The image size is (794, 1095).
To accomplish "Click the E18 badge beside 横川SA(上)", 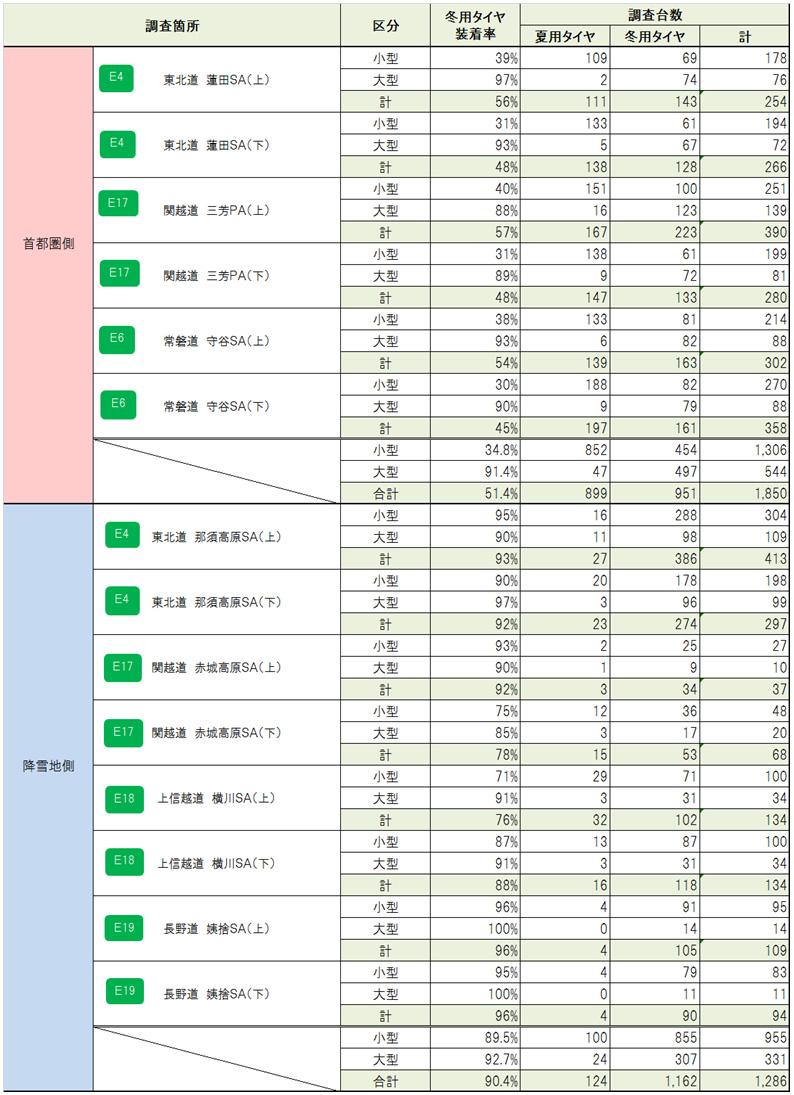I will 123,797.
